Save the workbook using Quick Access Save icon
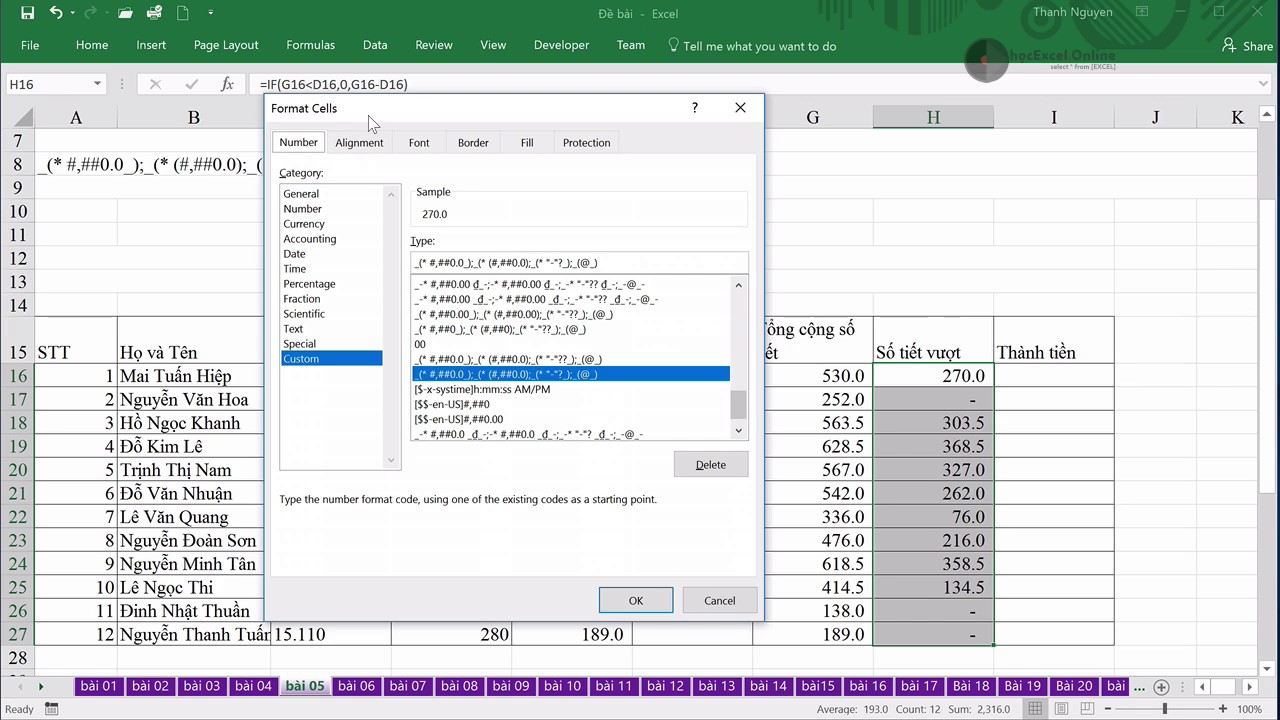 click(27, 12)
